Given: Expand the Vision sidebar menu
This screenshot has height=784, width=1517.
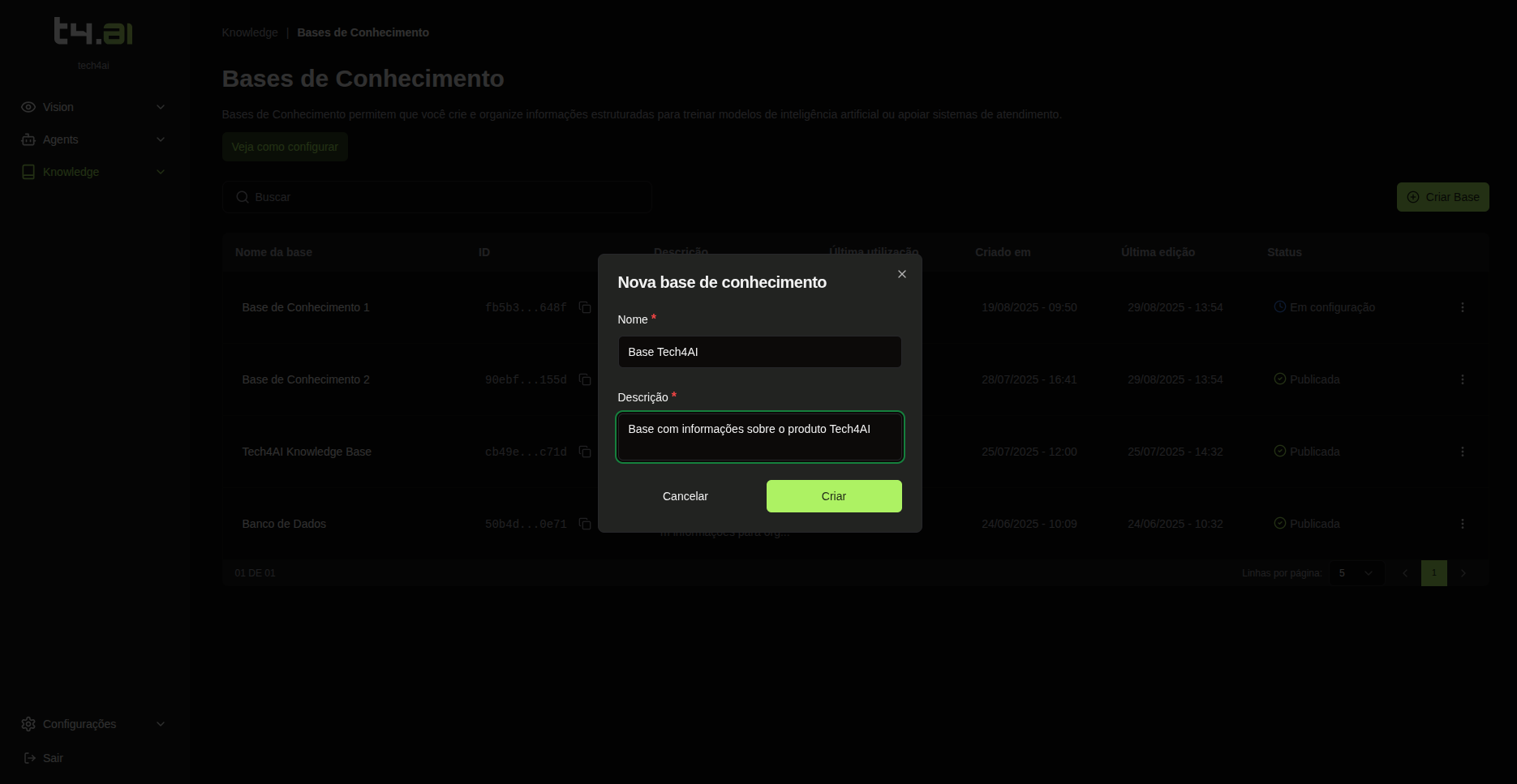Looking at the screenshot, I should [x=93, y=107].
